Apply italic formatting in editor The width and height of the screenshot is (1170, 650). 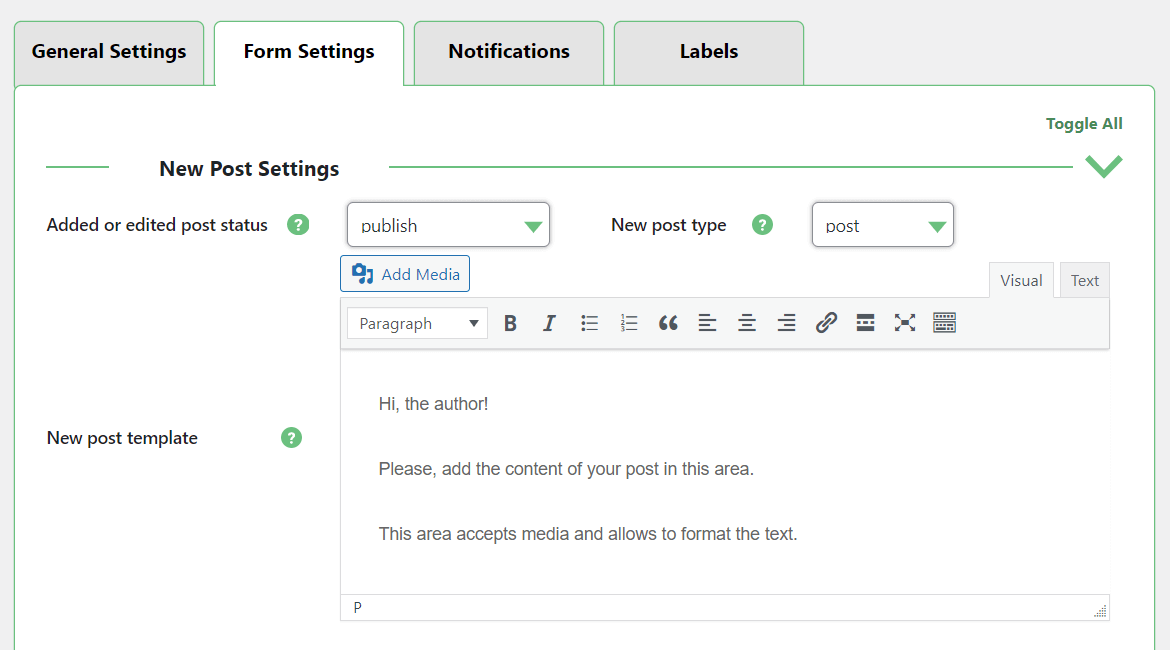(549, 323)
